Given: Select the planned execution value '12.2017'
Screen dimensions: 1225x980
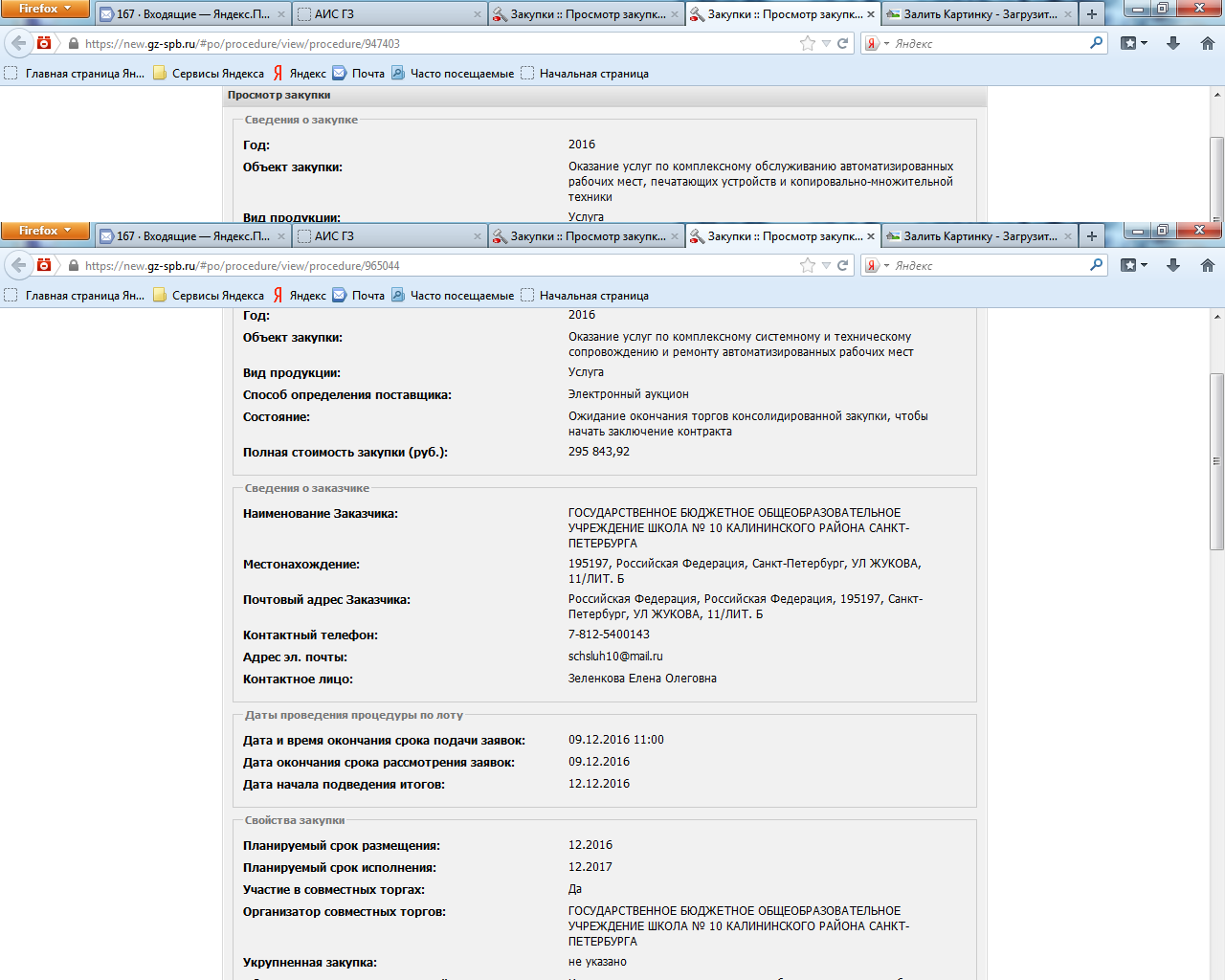Looking at the screenshot, I should (x=590, y=867).
